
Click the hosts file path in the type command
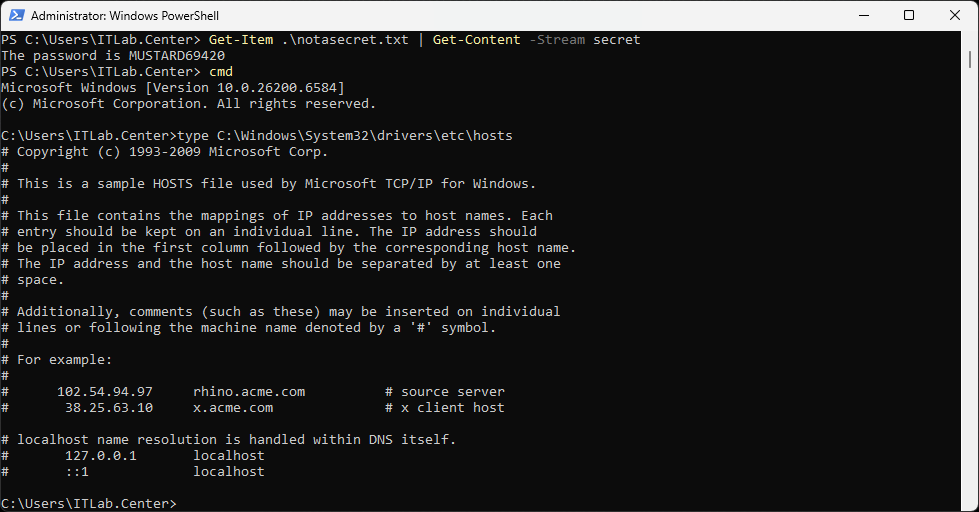(364, 136)
